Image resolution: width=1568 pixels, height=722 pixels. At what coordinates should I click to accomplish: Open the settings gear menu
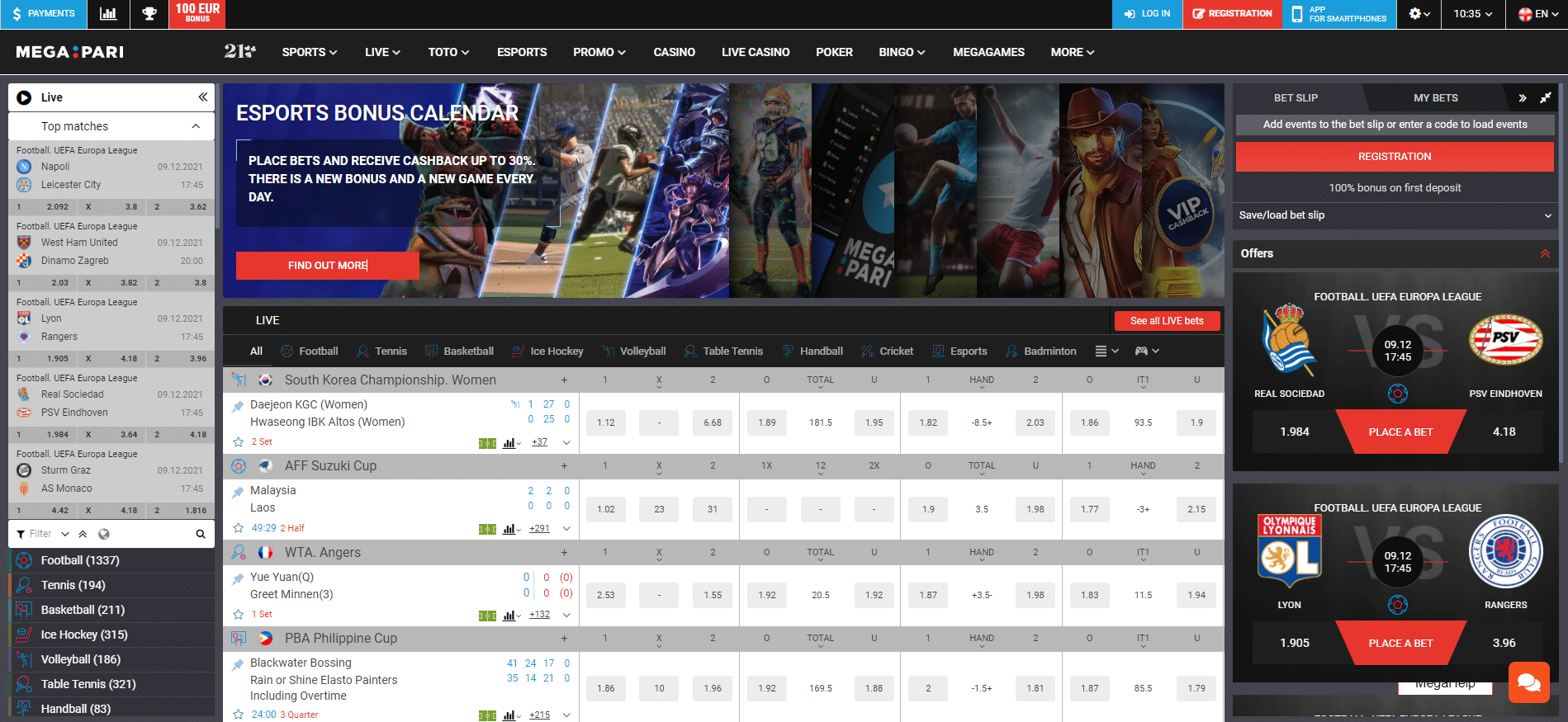(x=1419, y=14)
